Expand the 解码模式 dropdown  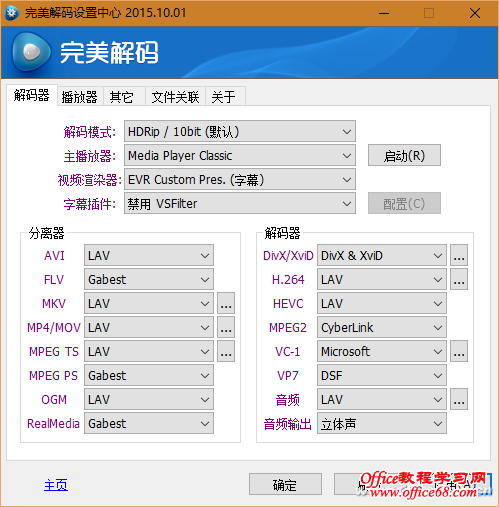tap(240, 131)
